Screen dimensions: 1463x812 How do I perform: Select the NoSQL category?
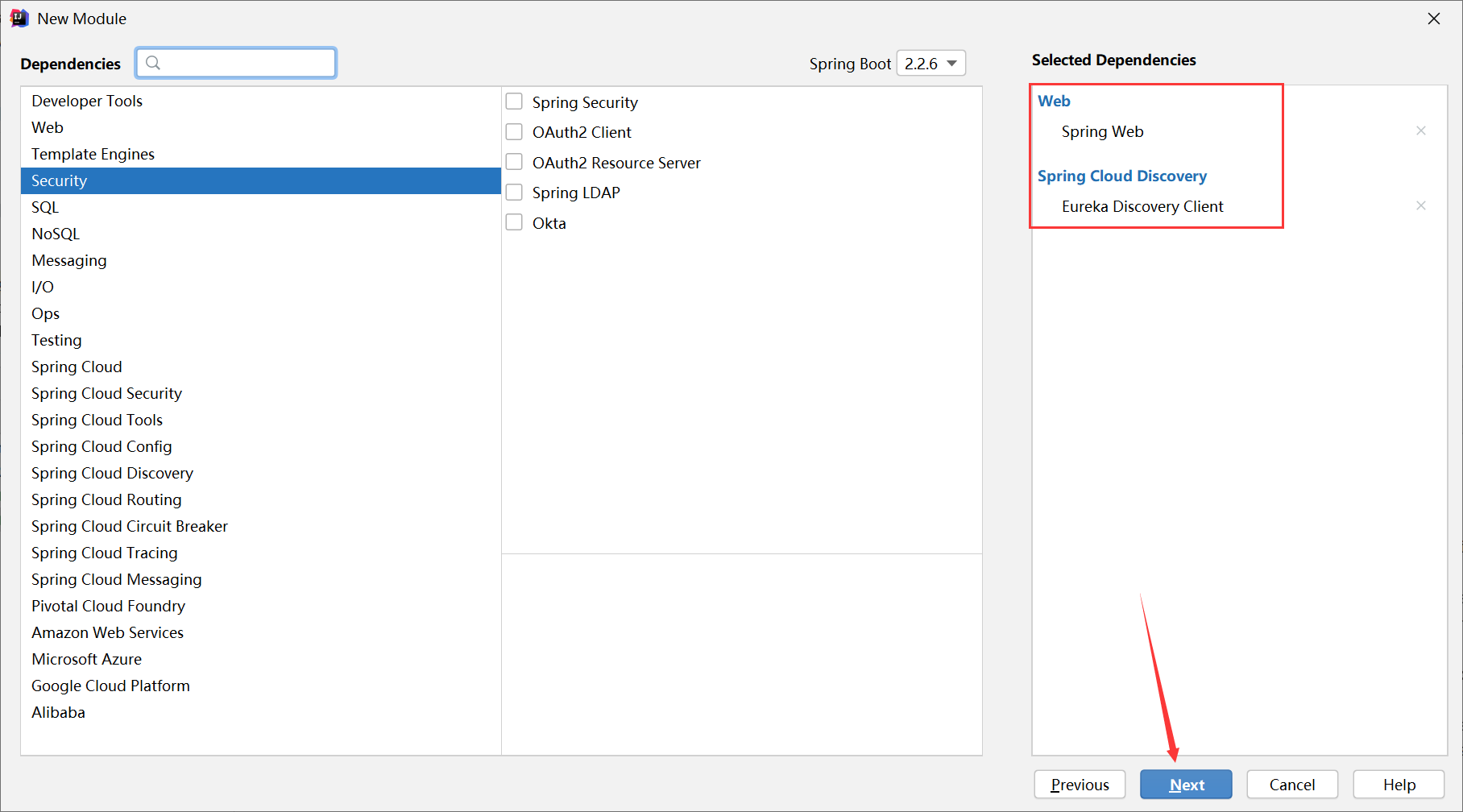tap(261, 234)
